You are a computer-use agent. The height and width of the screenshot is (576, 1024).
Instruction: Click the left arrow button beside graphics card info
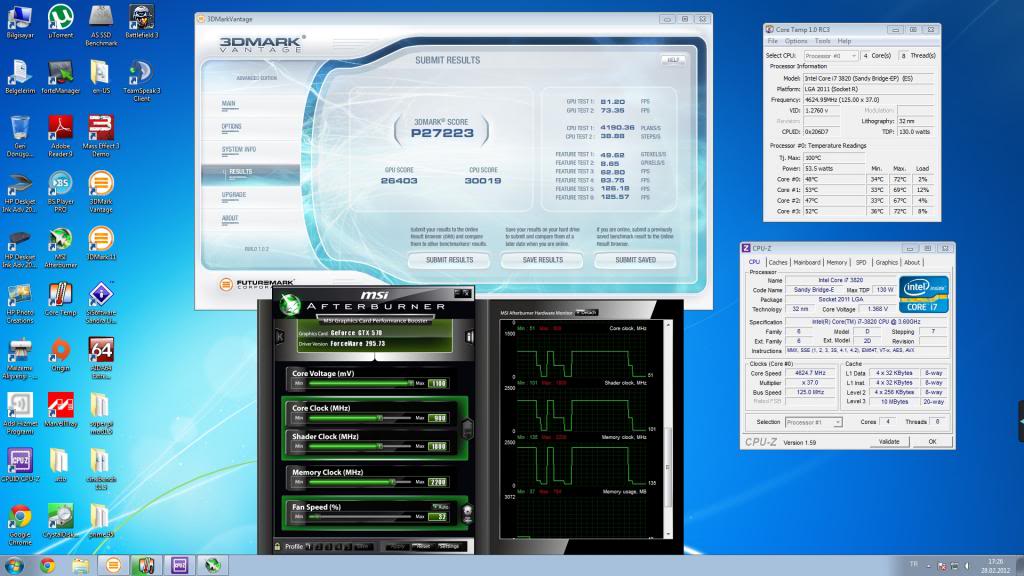(280, 336)
